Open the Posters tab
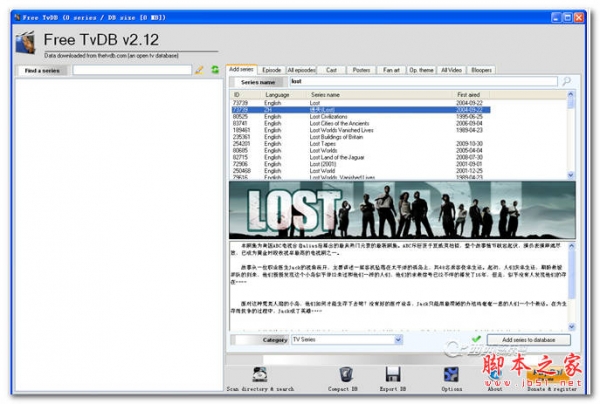 (361, 70)
